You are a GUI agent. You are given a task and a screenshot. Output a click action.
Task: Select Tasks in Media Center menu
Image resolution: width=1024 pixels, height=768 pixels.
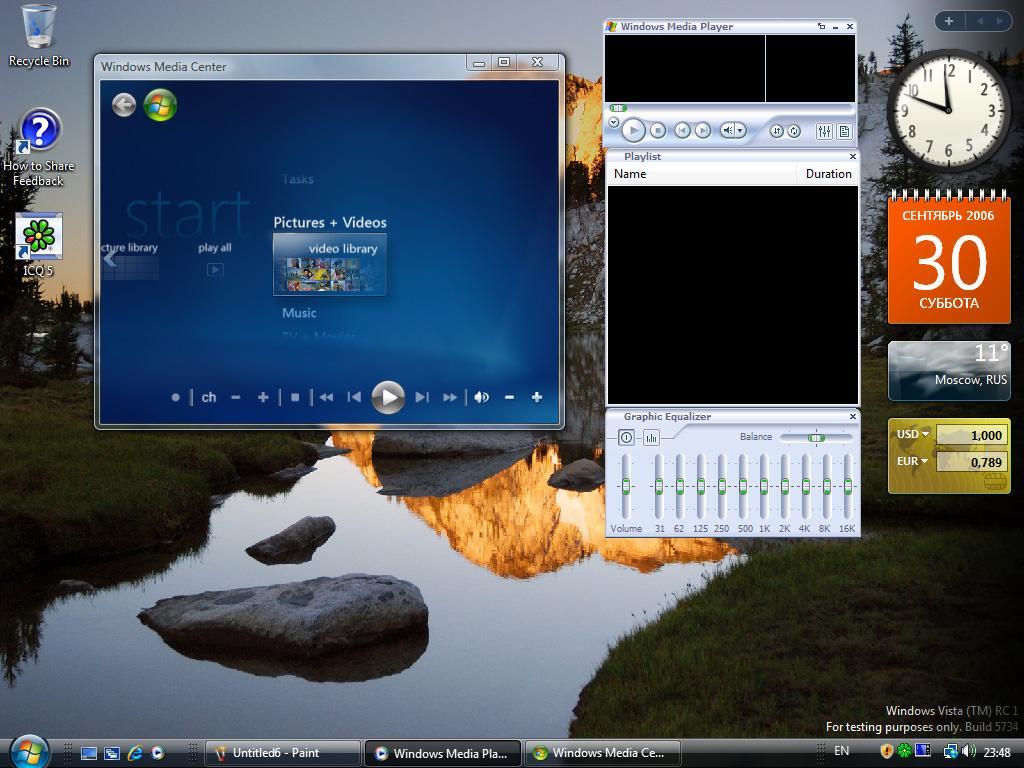point(298,179)
